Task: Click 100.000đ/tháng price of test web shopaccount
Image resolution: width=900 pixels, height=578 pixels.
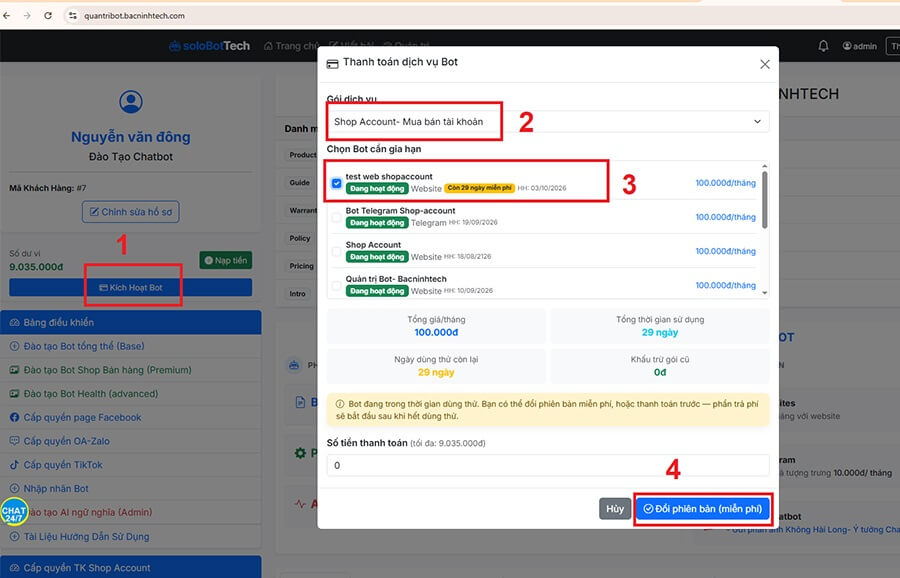Action: (726, 183)
